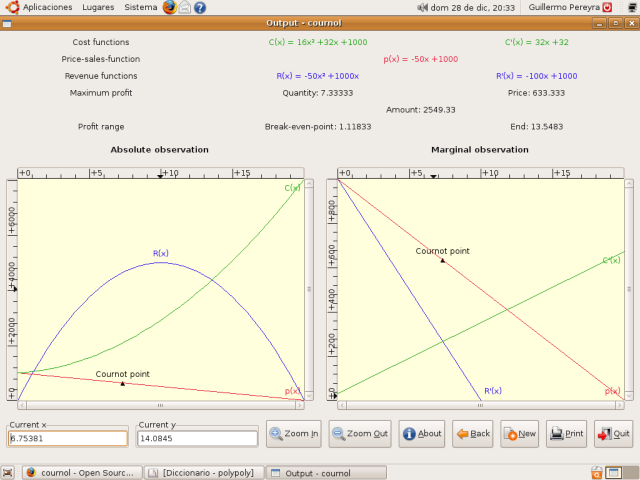
Task: Click the workspace switcher icon
Action: pyautogui.click(x=613, y=472)
